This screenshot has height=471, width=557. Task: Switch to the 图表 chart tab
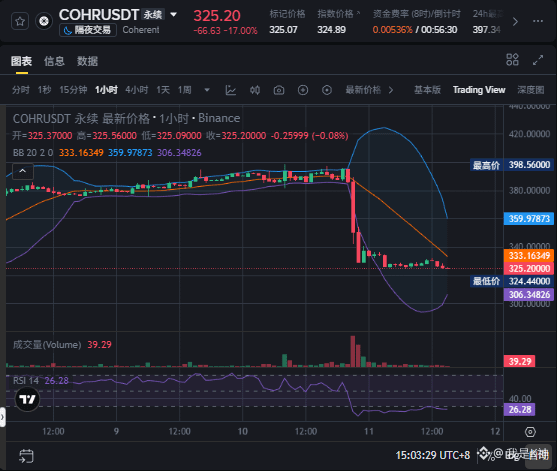[21, 61]
